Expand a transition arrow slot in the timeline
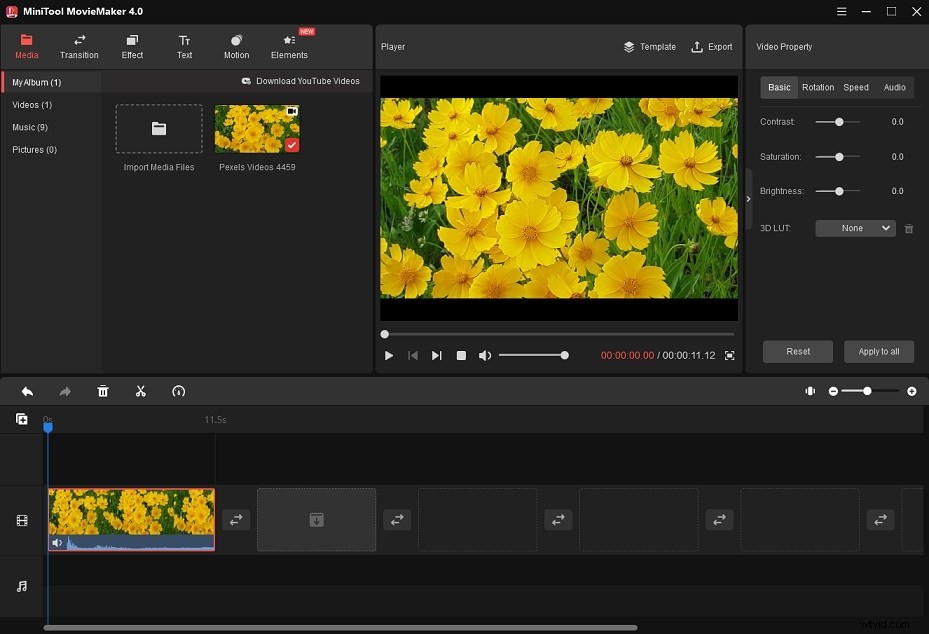Screen dimensions: 929x634 point(237,519)
